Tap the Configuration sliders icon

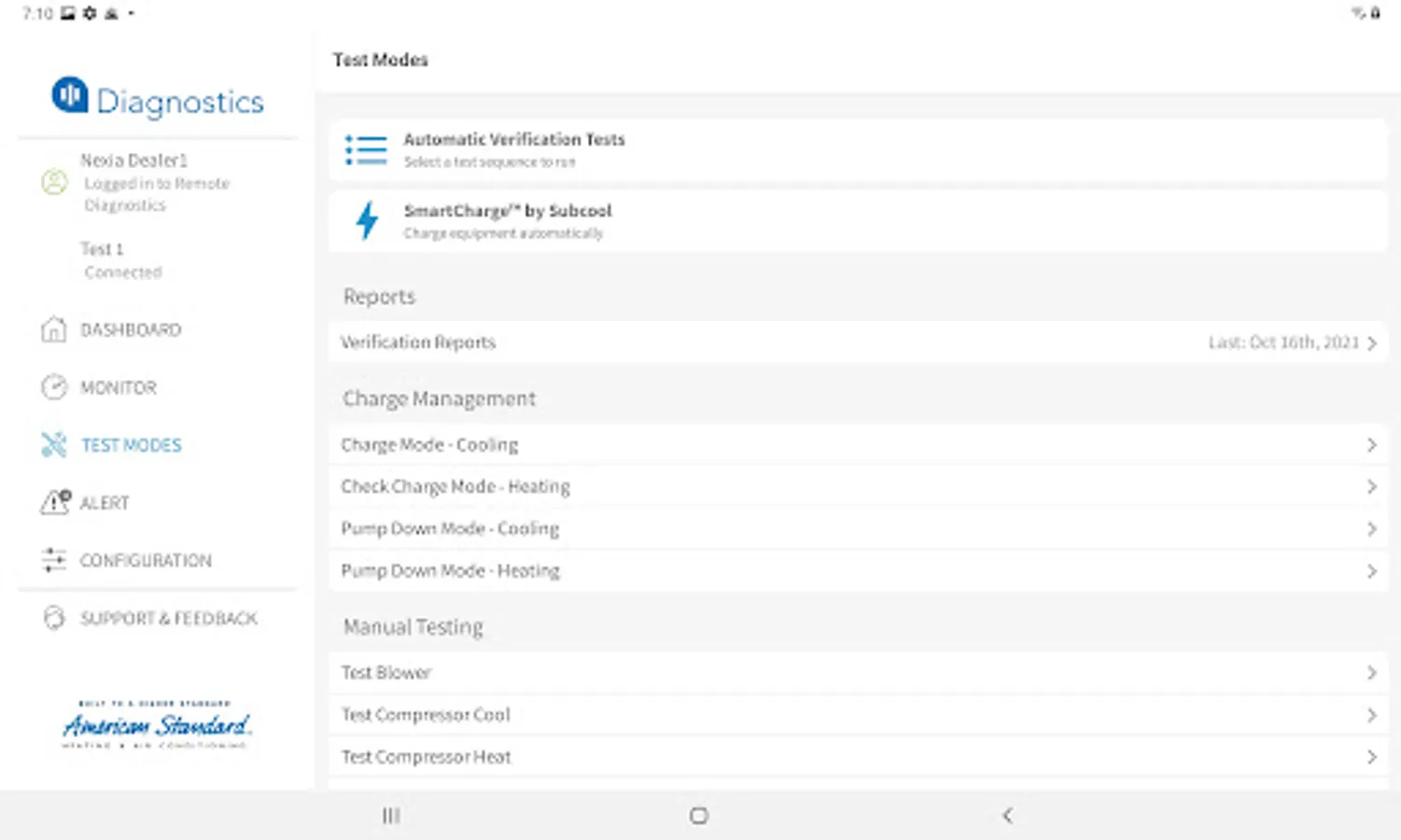54,560
